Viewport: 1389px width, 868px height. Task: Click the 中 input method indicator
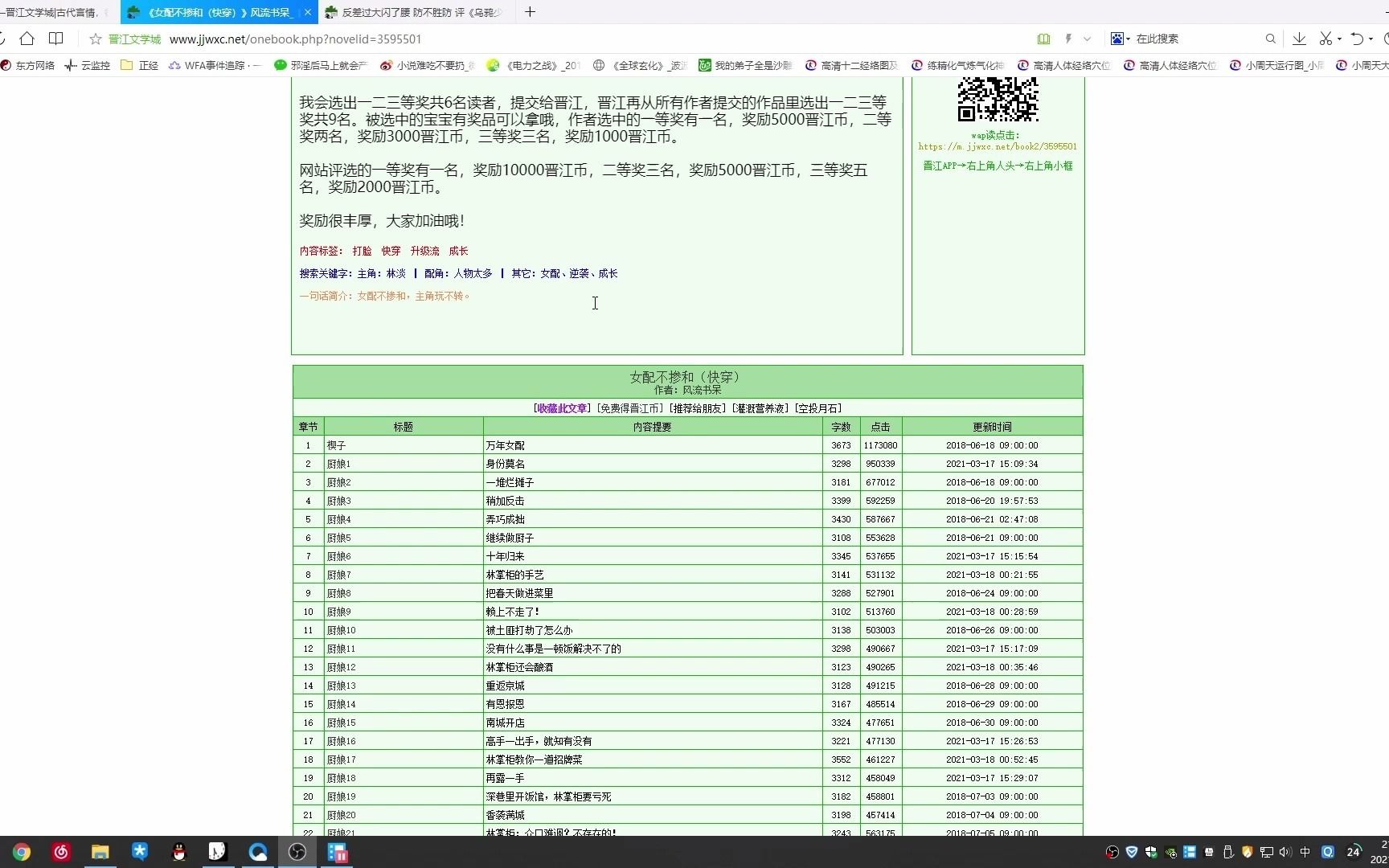(x=1305, y=852)
